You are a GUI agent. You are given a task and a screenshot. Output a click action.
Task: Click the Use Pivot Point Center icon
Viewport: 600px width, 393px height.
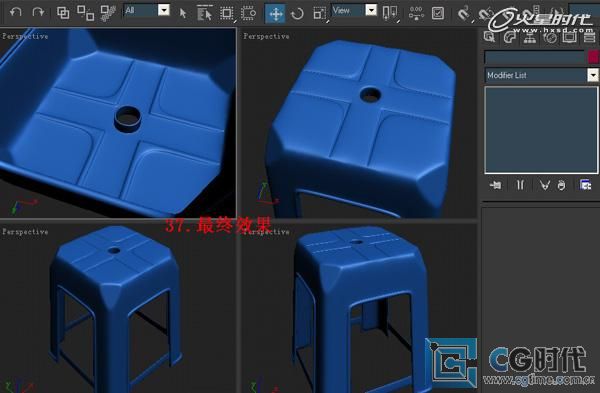390,14
